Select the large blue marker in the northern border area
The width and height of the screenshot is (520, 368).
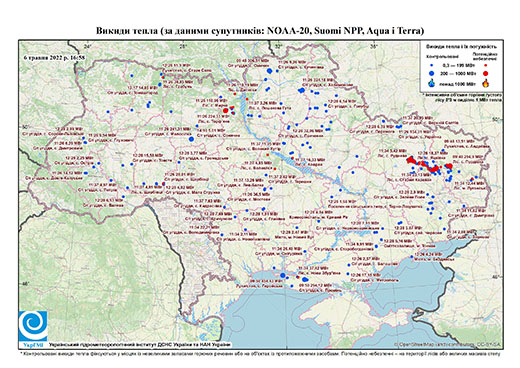click(x=270, y=71)
